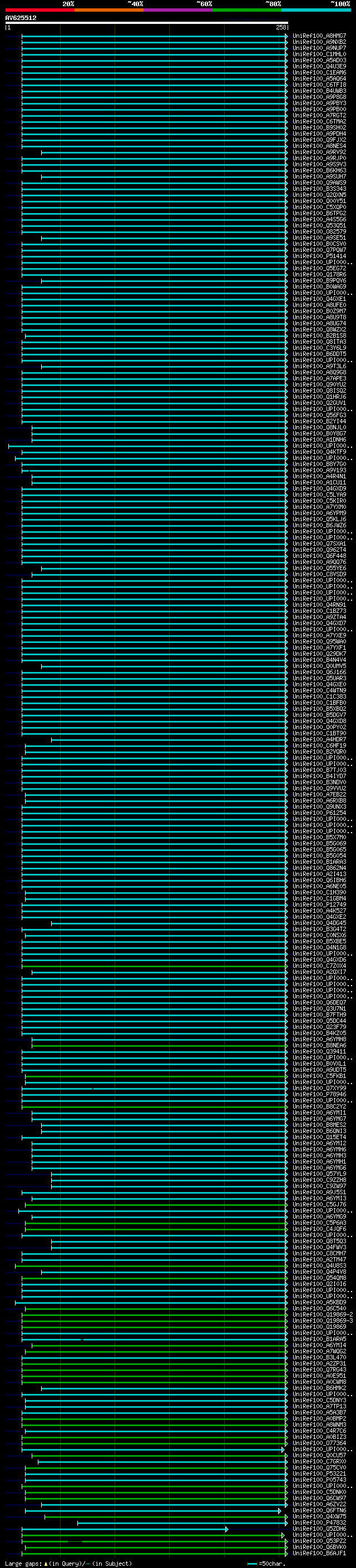The width and height of the screenshot is (356, 1568).
Task: Click the alignment bar for UniRef100_A9SUH7
Action: click(x=164, y=176)
